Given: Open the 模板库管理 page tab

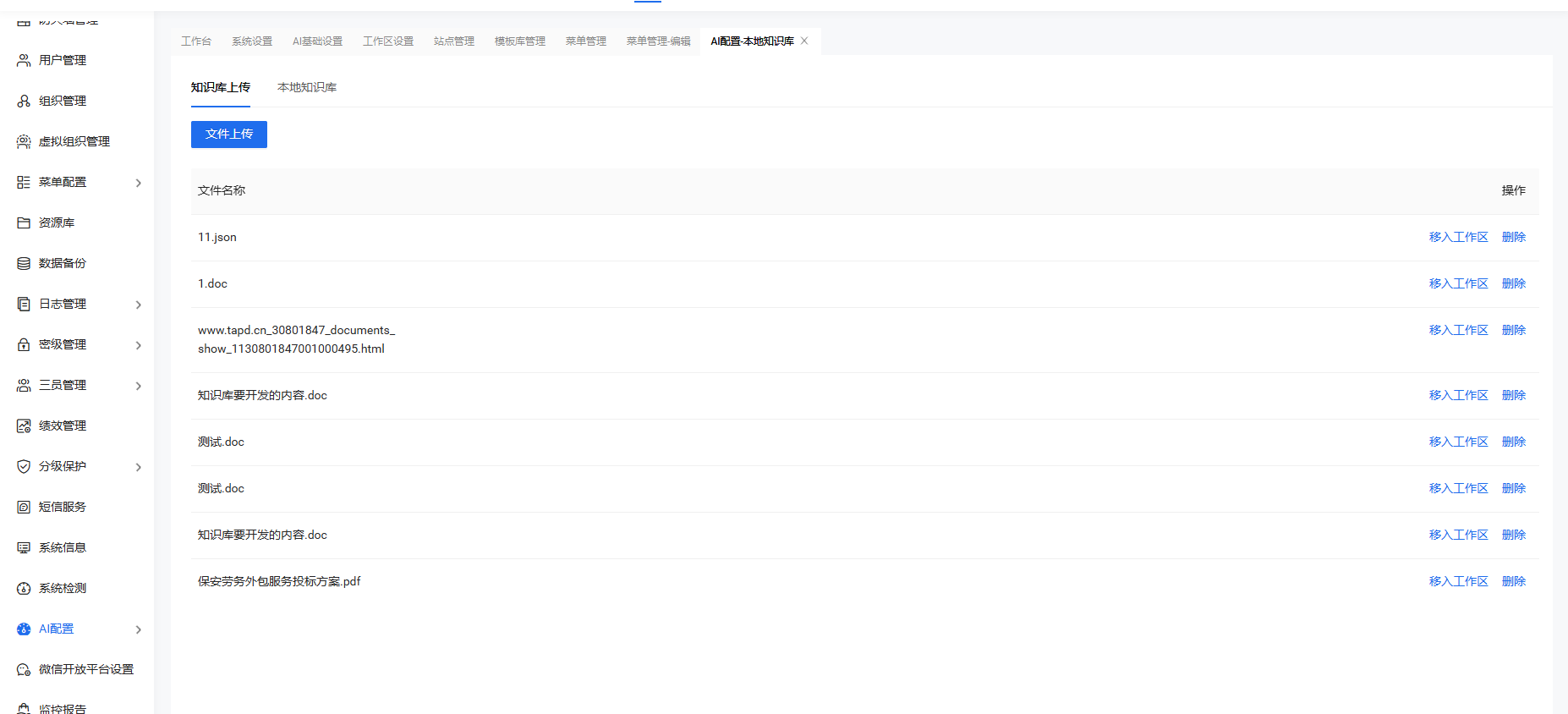Looking at the screenshot, I should coord(519,41).
